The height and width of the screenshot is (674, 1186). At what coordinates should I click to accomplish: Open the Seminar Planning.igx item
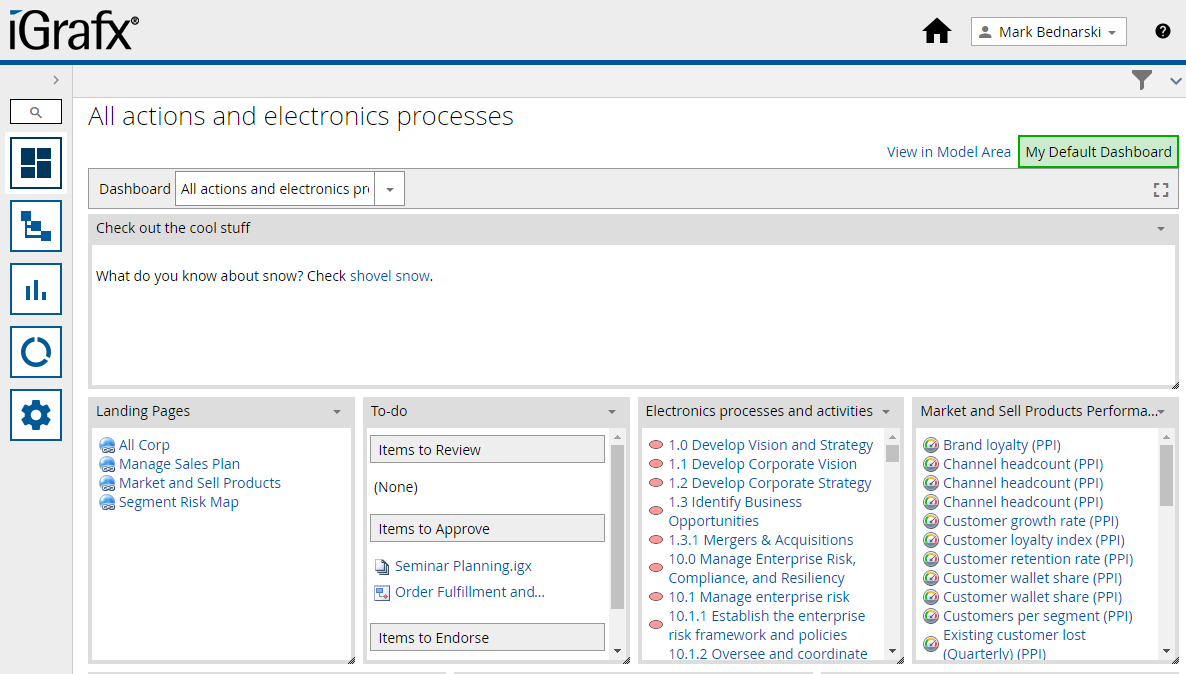click(463, 566)
